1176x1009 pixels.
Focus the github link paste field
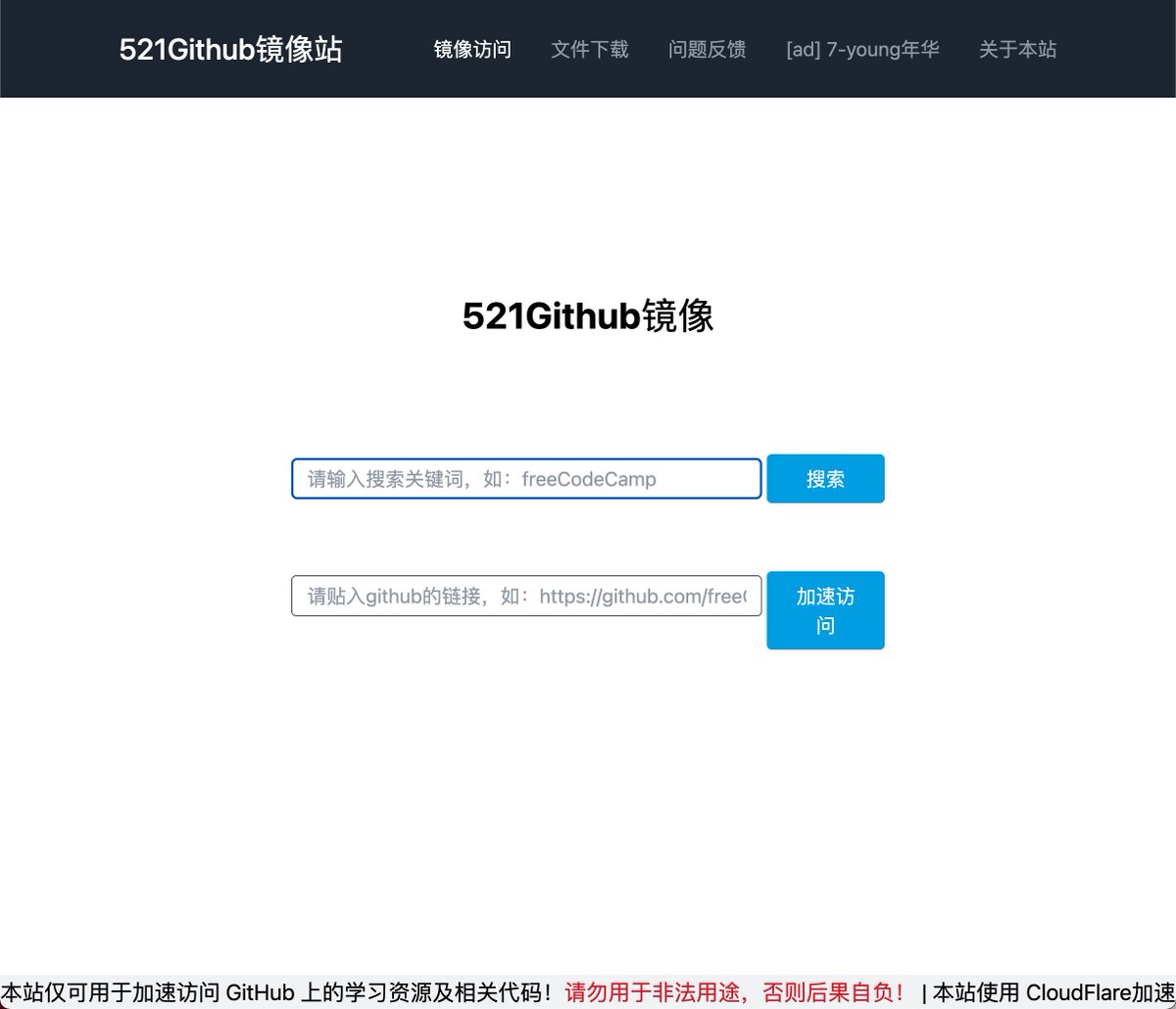(x=526, y=596)
